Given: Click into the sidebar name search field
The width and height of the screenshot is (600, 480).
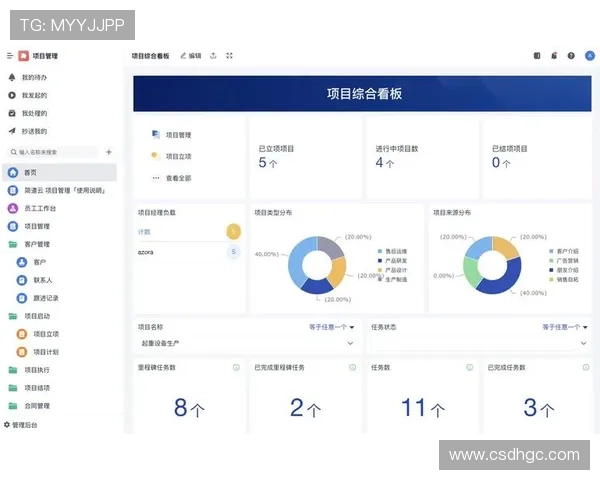Looking at the screenshot, I should point(52,152).
